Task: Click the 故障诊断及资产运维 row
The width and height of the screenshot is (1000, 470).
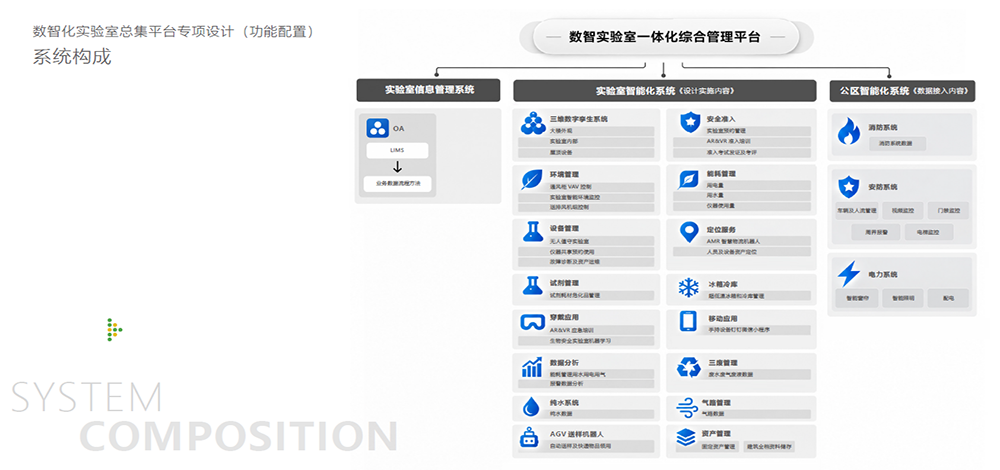Action: pyautogui.click(x=586, y=262)
